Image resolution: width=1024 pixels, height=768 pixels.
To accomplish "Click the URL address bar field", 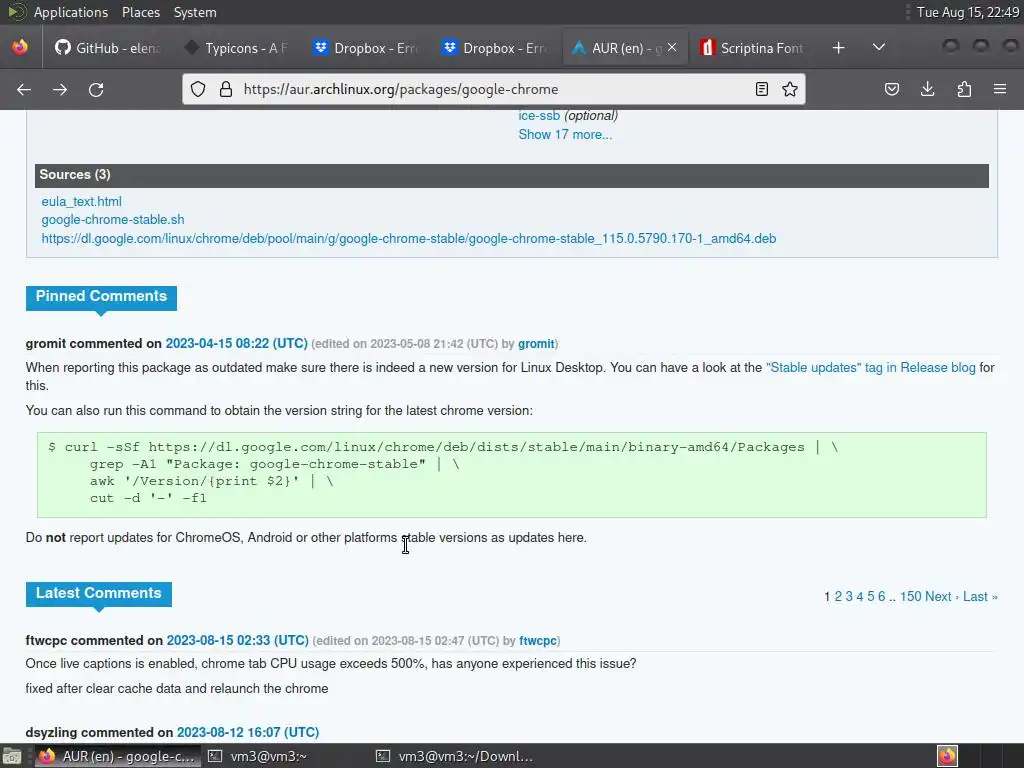I will coord(493,89).
